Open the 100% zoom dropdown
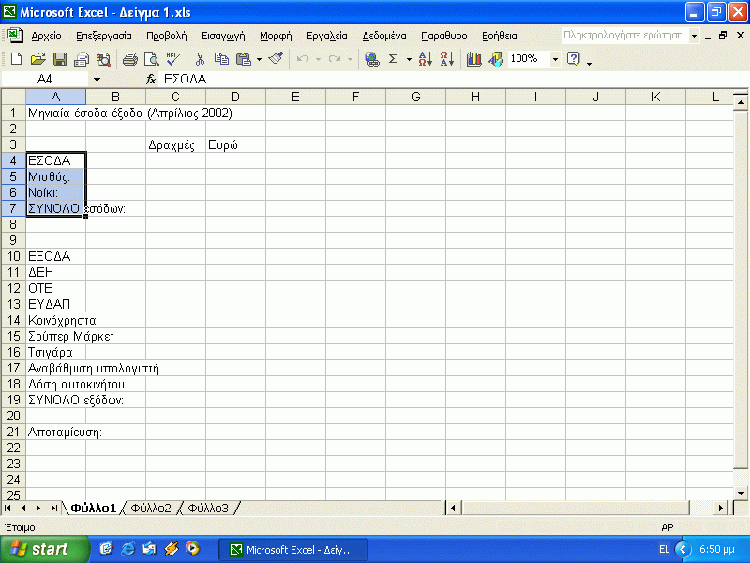The height and width of the screenshot is (563, 750). pos(555,59)
